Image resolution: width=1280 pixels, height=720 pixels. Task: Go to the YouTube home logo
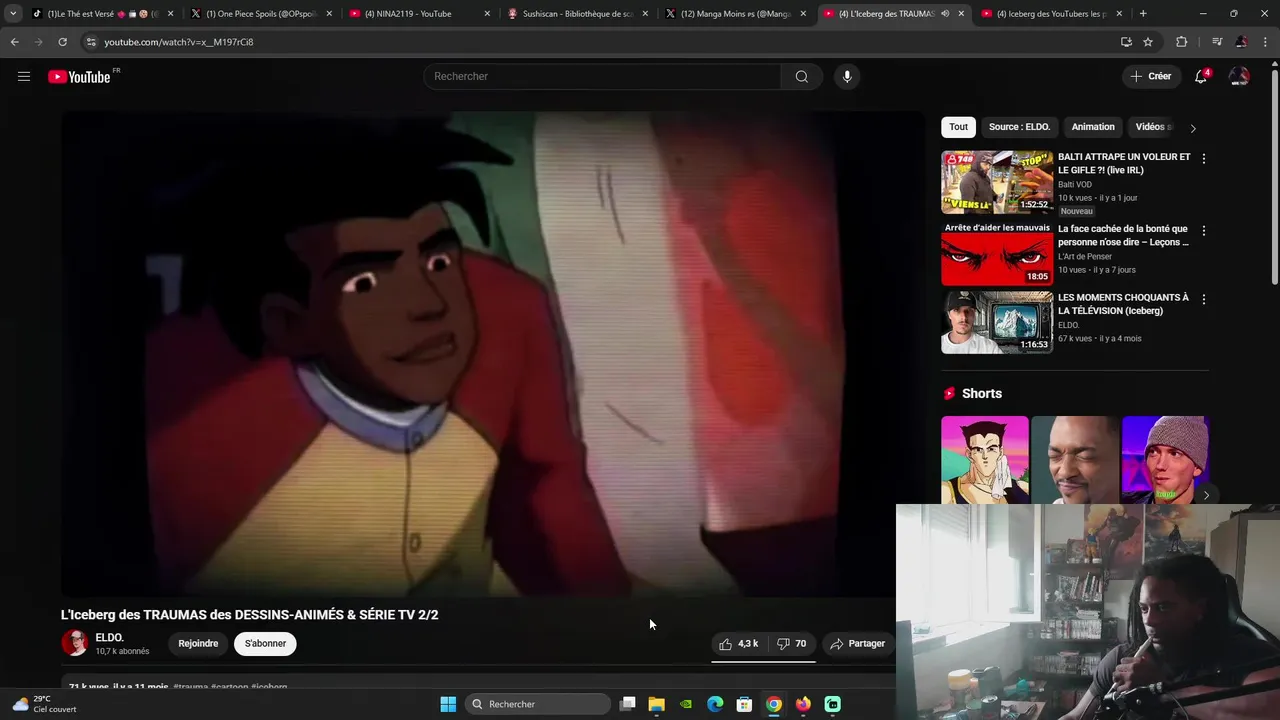(79, 77)
